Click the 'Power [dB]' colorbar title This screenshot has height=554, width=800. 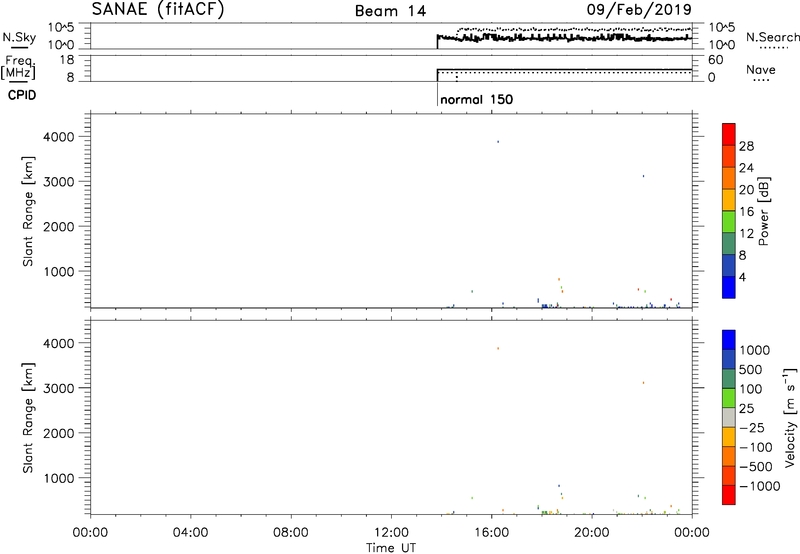pos(763,211)
